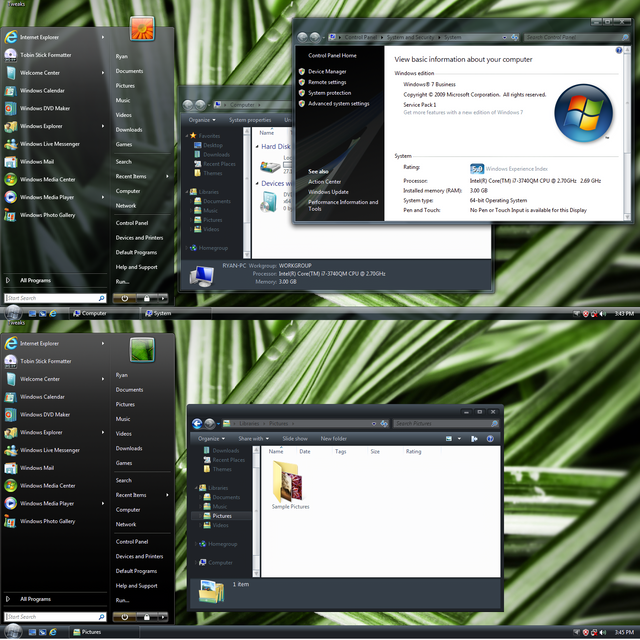The image size is (640, 640).
Task: Go to Control Panel Home
Action: tap(332, 56)
